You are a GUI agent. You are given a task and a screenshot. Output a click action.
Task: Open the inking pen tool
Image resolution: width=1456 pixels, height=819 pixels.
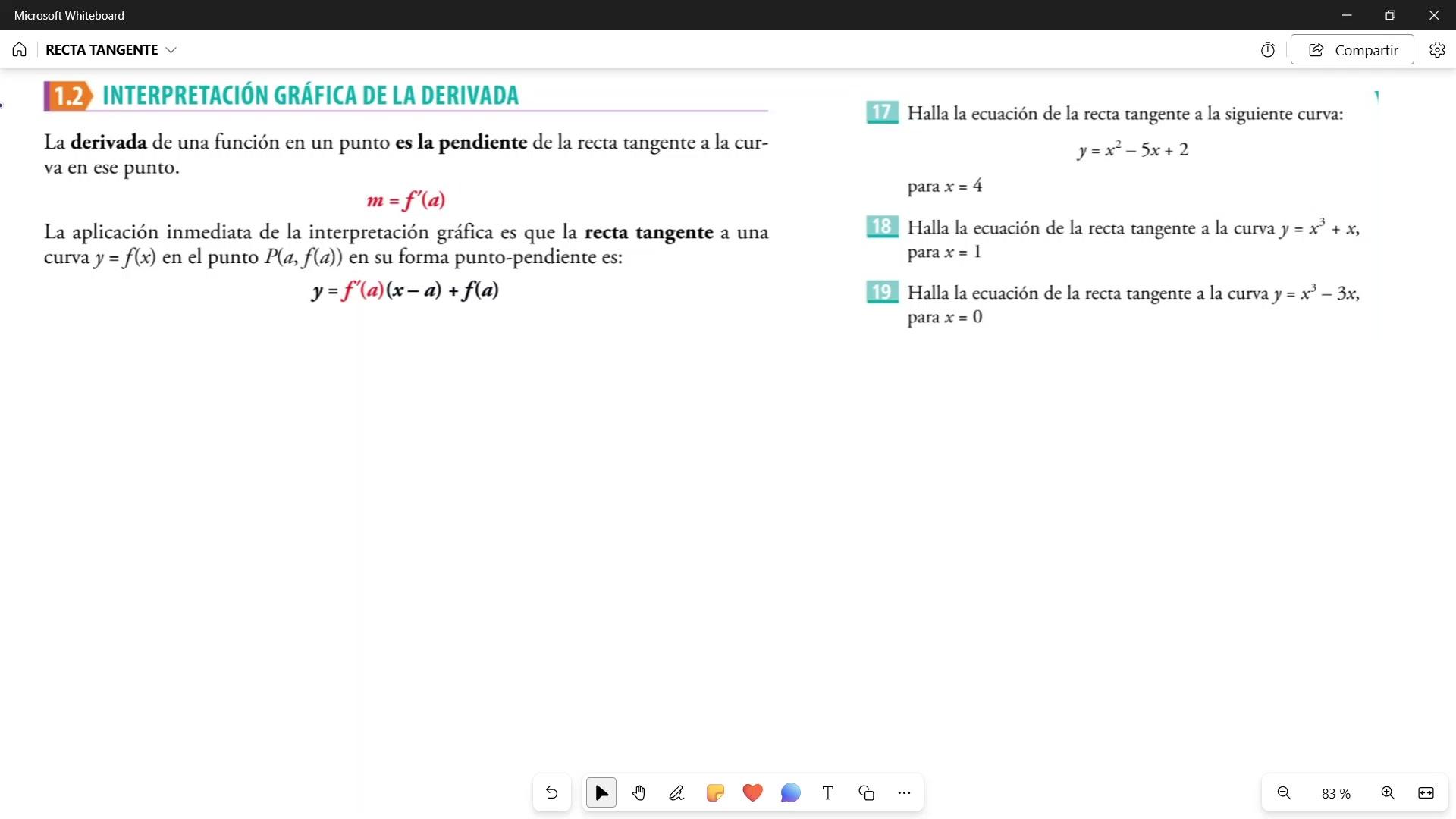pyautogui.click(x=676, y=793)
